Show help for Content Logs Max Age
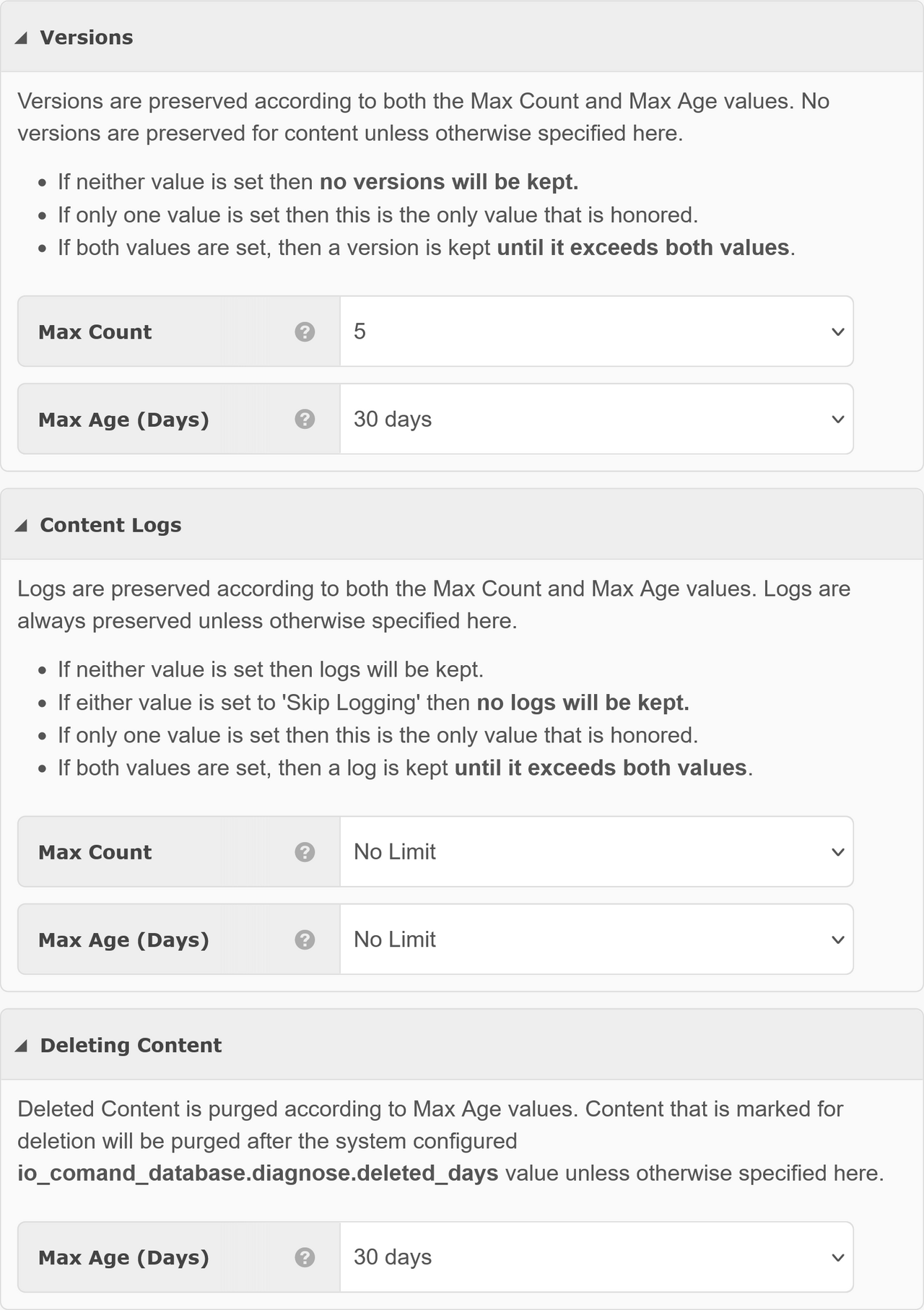 pos(305,940)
